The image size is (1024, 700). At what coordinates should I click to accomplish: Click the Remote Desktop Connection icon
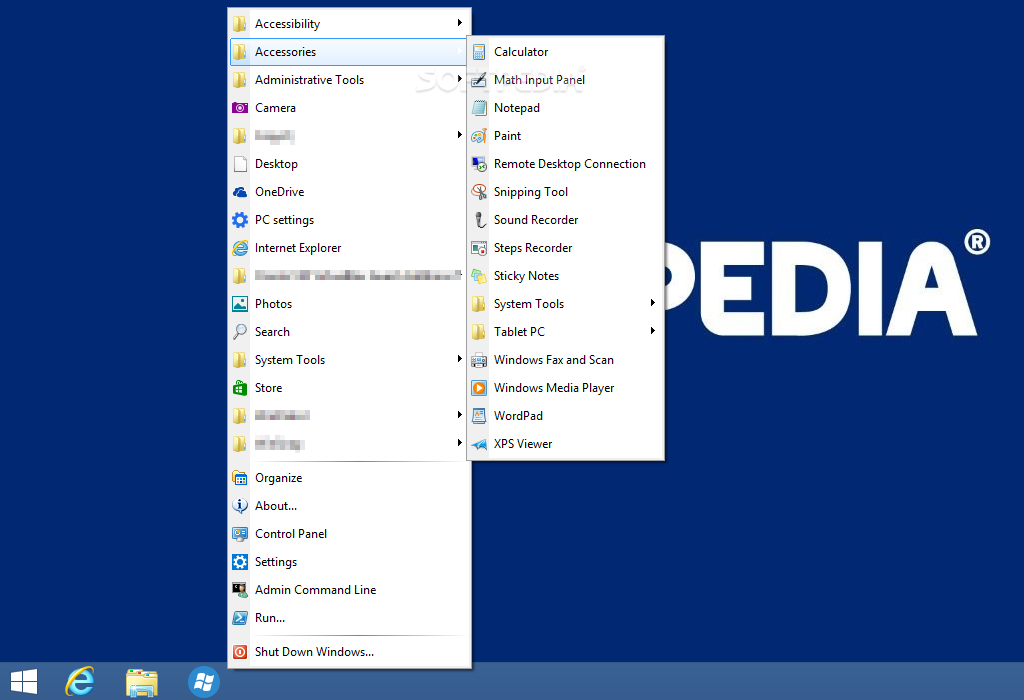click(479, 164)
